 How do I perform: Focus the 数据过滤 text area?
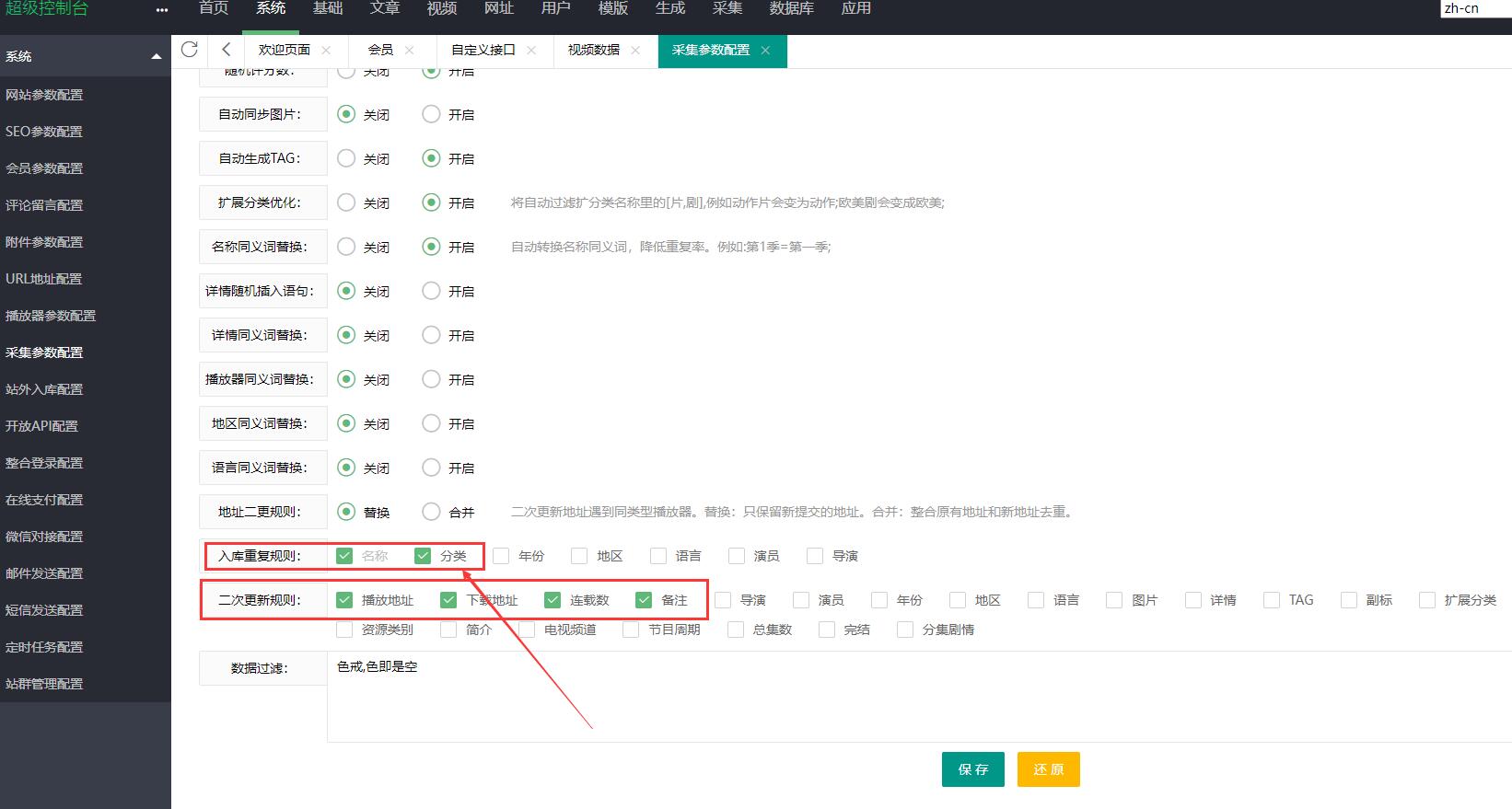(919, 697)
